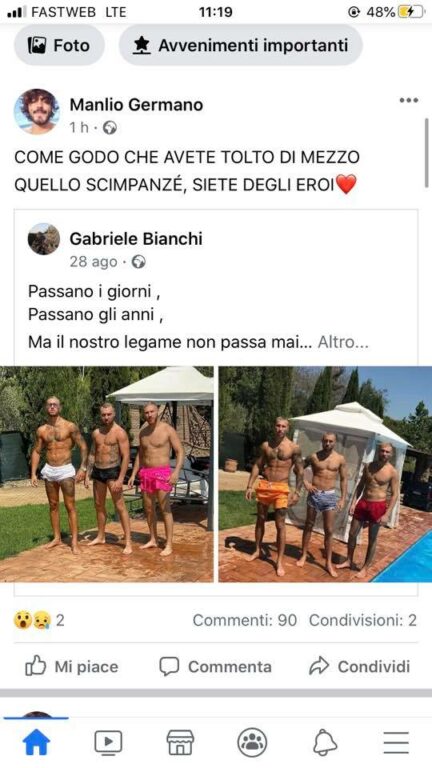The height and width of the screenshot is (768, 432).
Task: Tap Gabriele Bianchi's avatar thumbnail
Action: click(x=44, y=239)
